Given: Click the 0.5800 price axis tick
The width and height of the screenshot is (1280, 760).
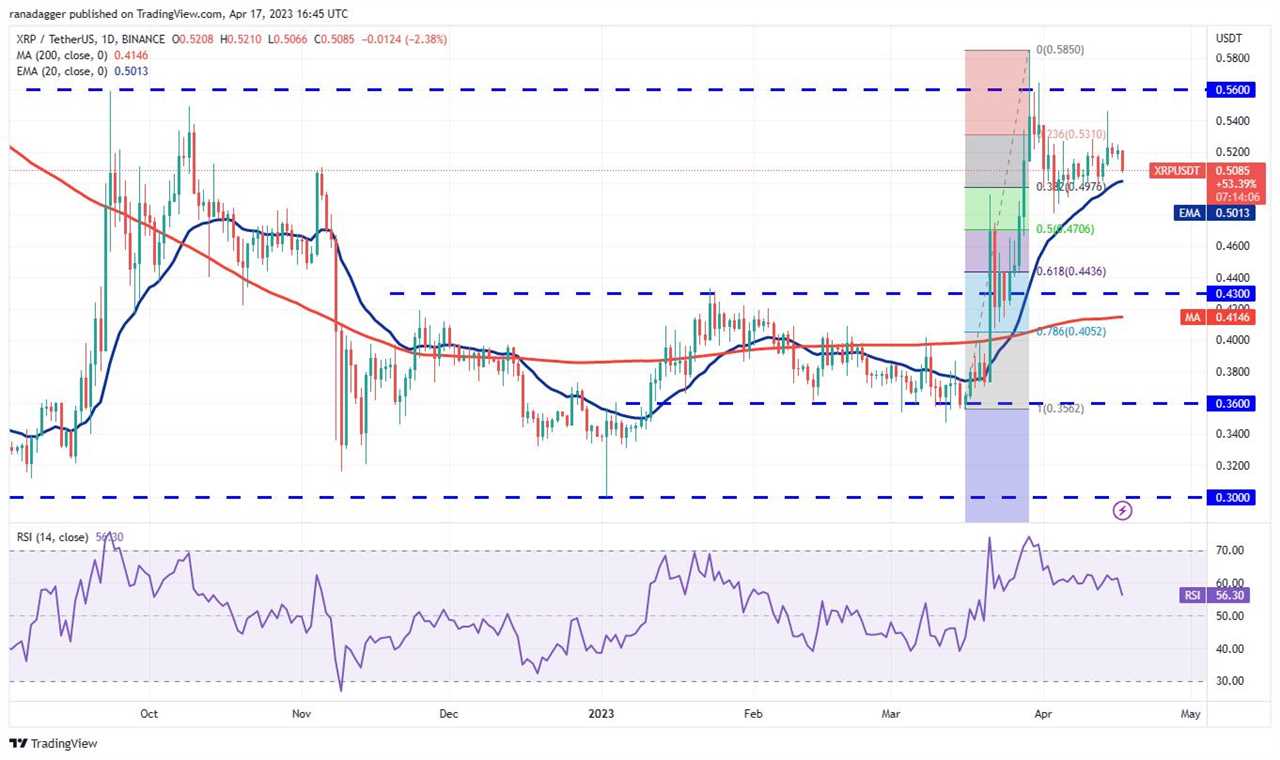Looking at the screenshot, I should coord(1233,58).
